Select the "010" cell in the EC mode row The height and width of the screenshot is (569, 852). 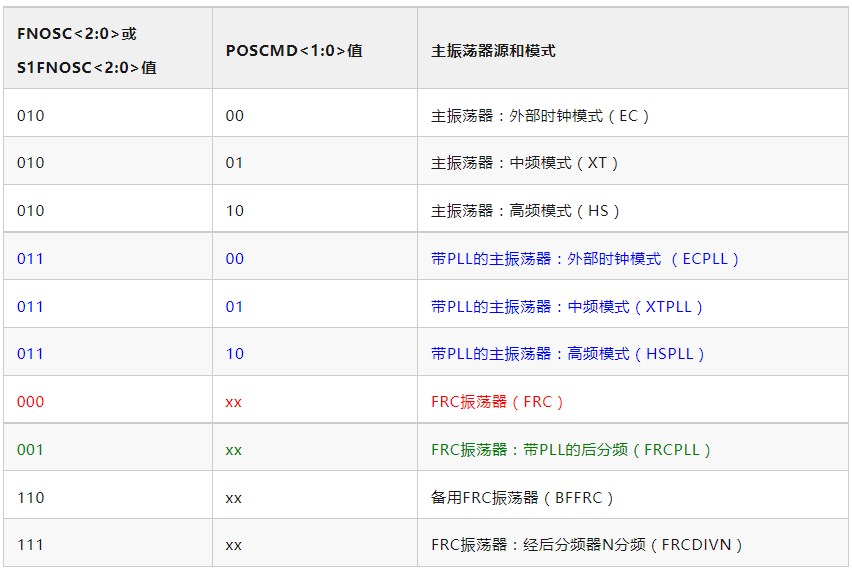click(108, 112)
